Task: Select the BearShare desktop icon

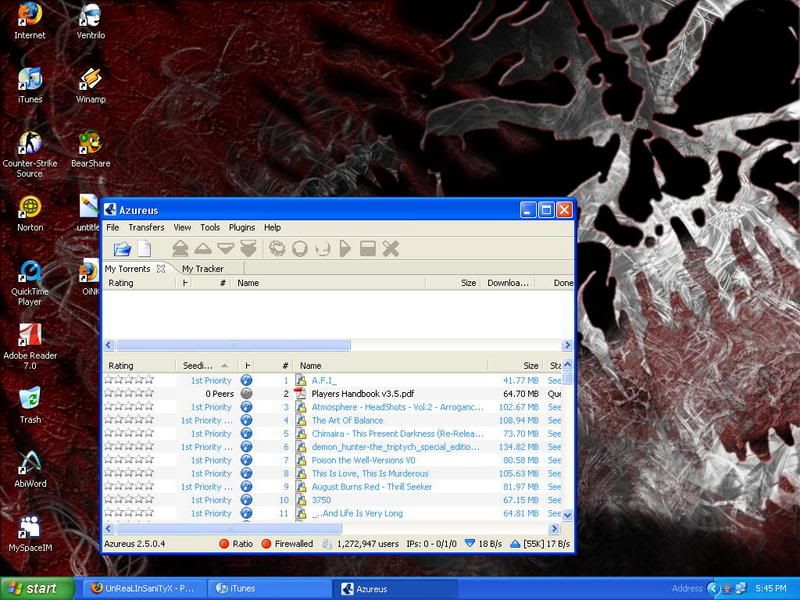Action: 91,149
